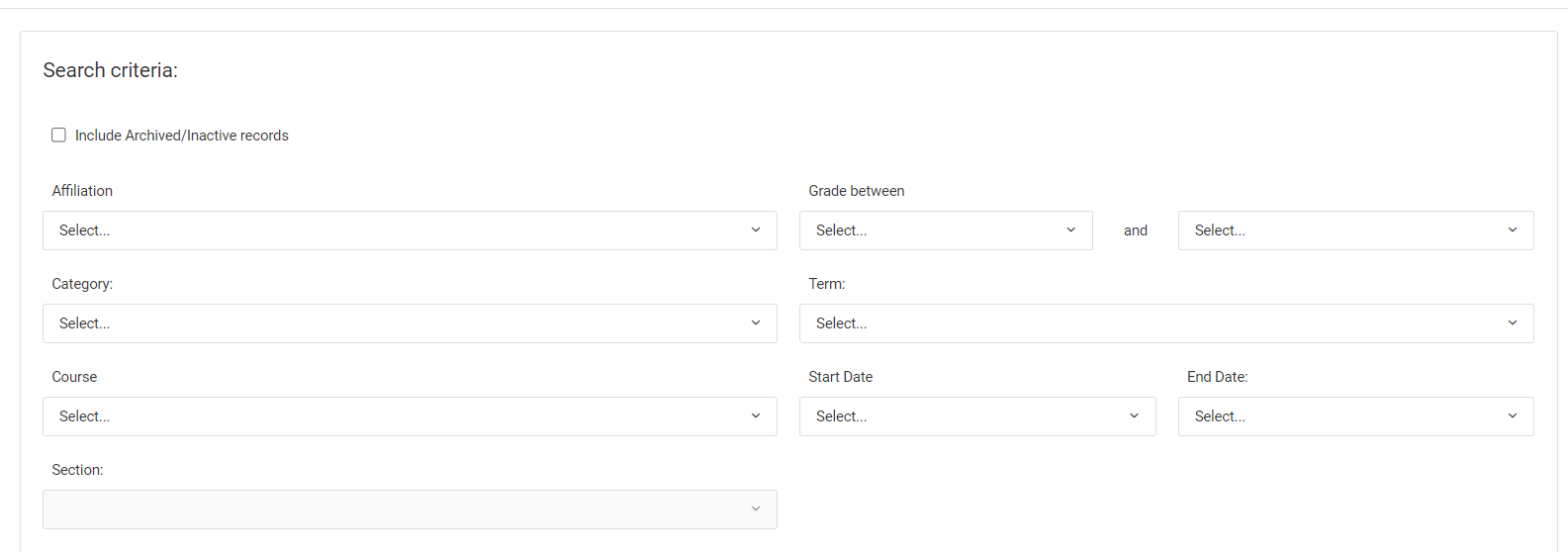Click the chevron arrow of the upper Grade limit dropdown

(1513, 230)
